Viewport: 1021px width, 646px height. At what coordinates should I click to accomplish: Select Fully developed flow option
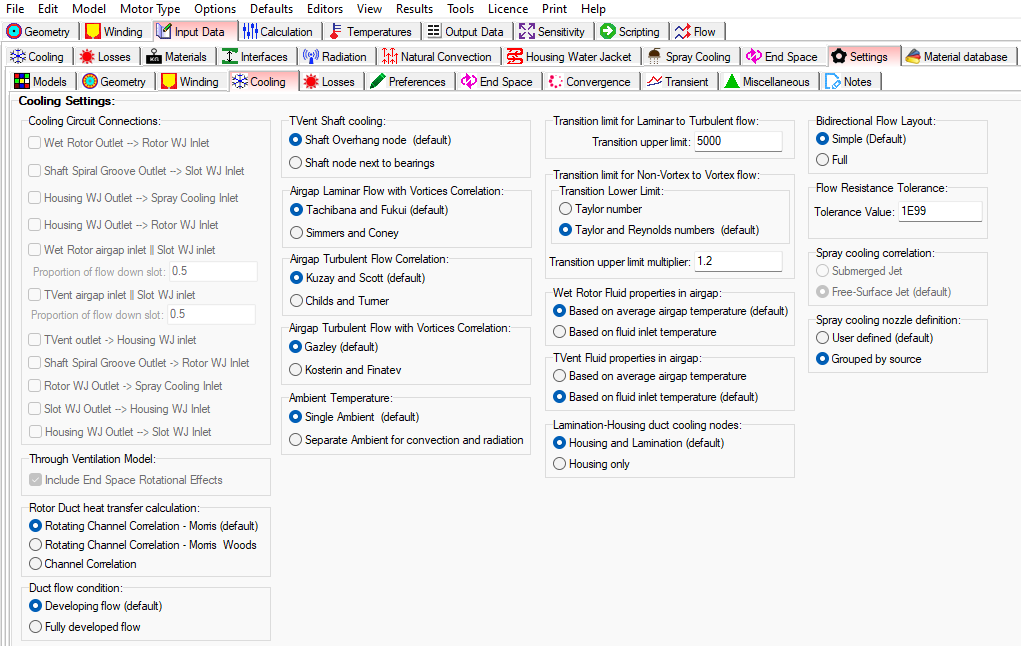36,627
